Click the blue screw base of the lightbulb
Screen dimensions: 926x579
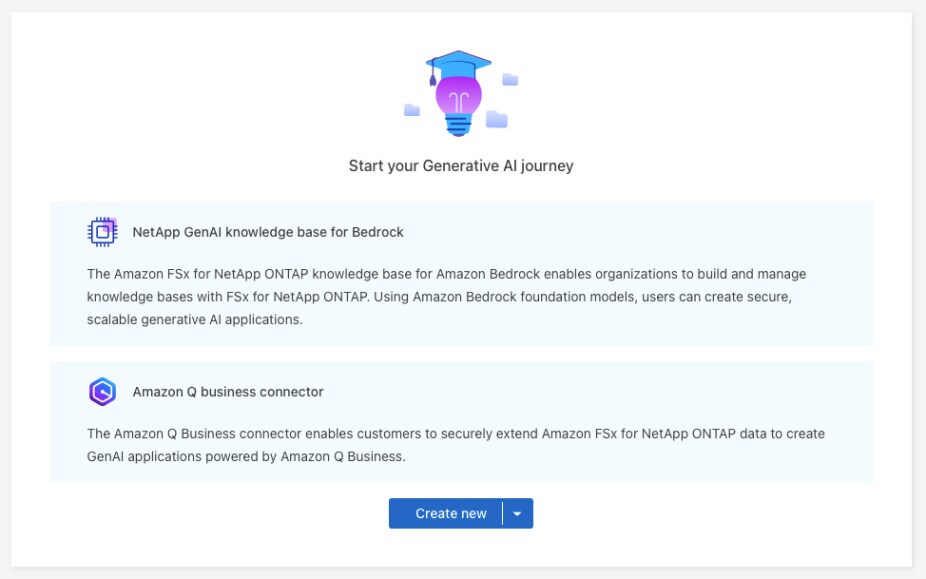(459, 125)
